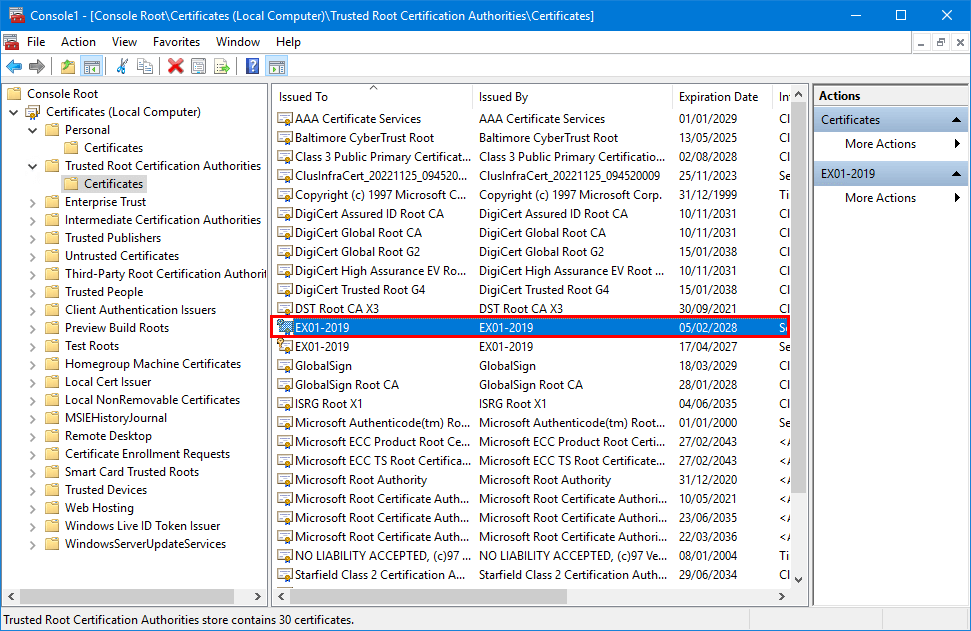Collapse the EX01-2019 actions section arrow

pyautogui.click(x=956, y=174)
